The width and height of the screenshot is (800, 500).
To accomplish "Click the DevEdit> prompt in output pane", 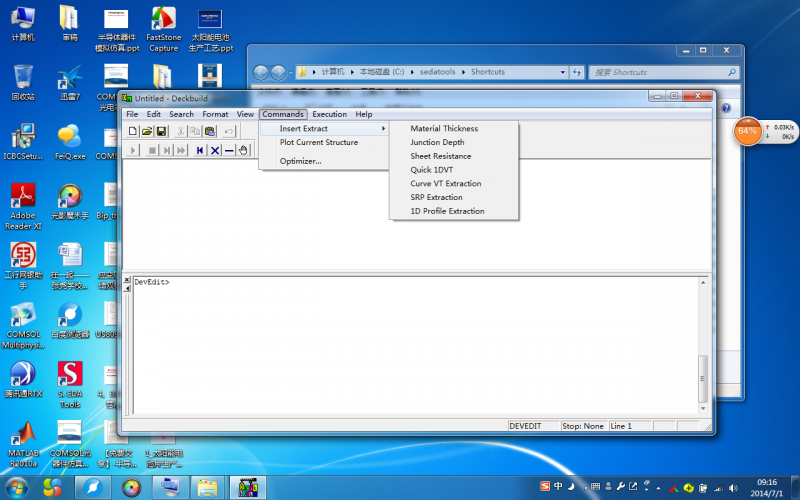I will 152,282.
